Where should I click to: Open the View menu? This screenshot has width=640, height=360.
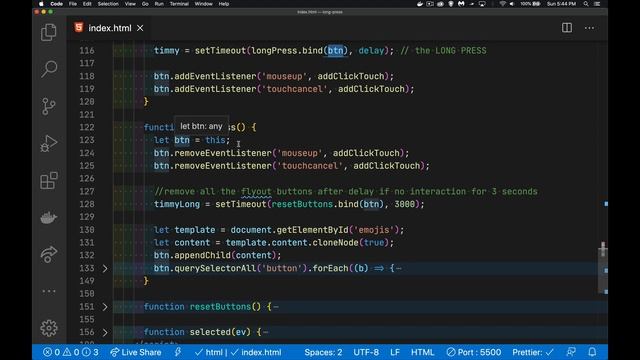point(130,4)
